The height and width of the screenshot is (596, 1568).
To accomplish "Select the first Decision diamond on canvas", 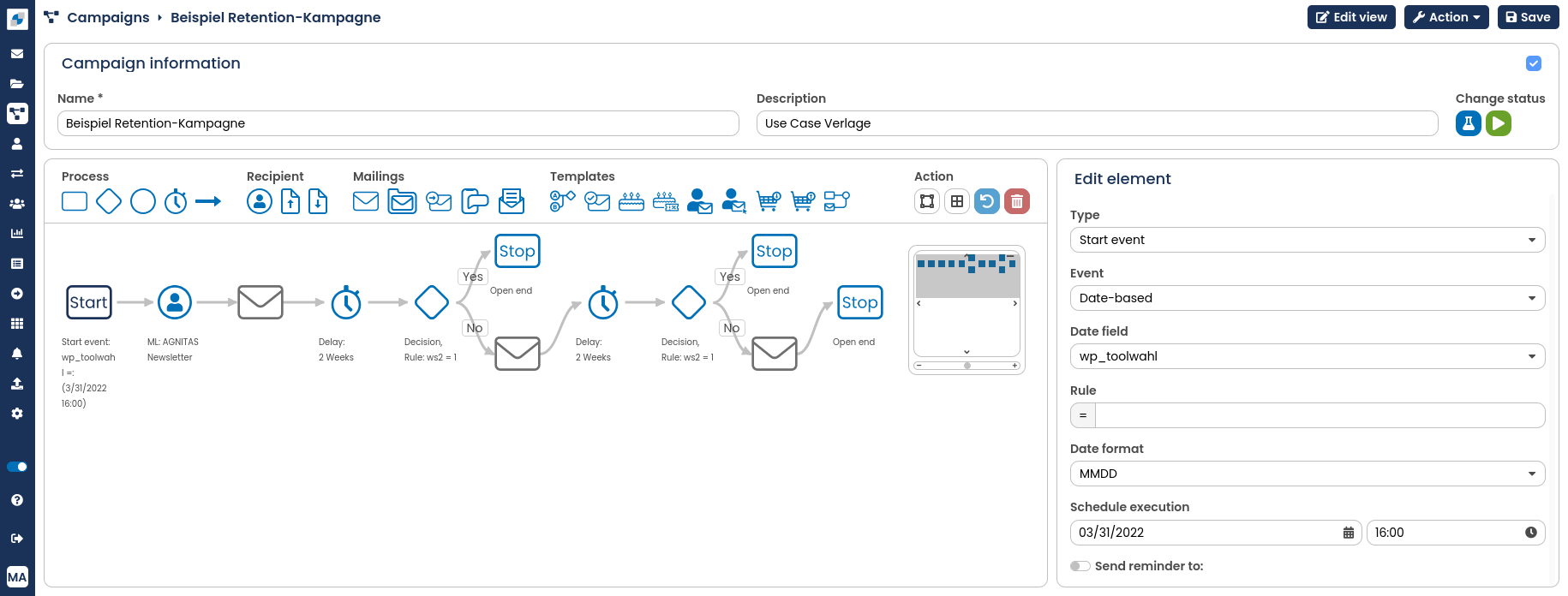I will pos(432,302).
